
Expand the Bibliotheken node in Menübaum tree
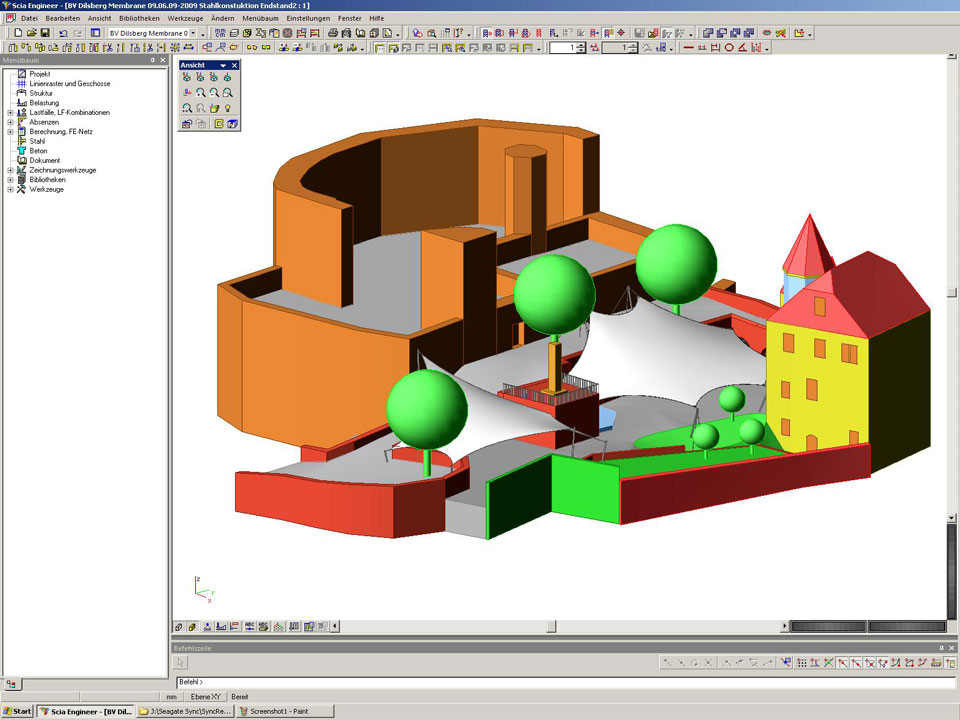(x=10, y=180)
